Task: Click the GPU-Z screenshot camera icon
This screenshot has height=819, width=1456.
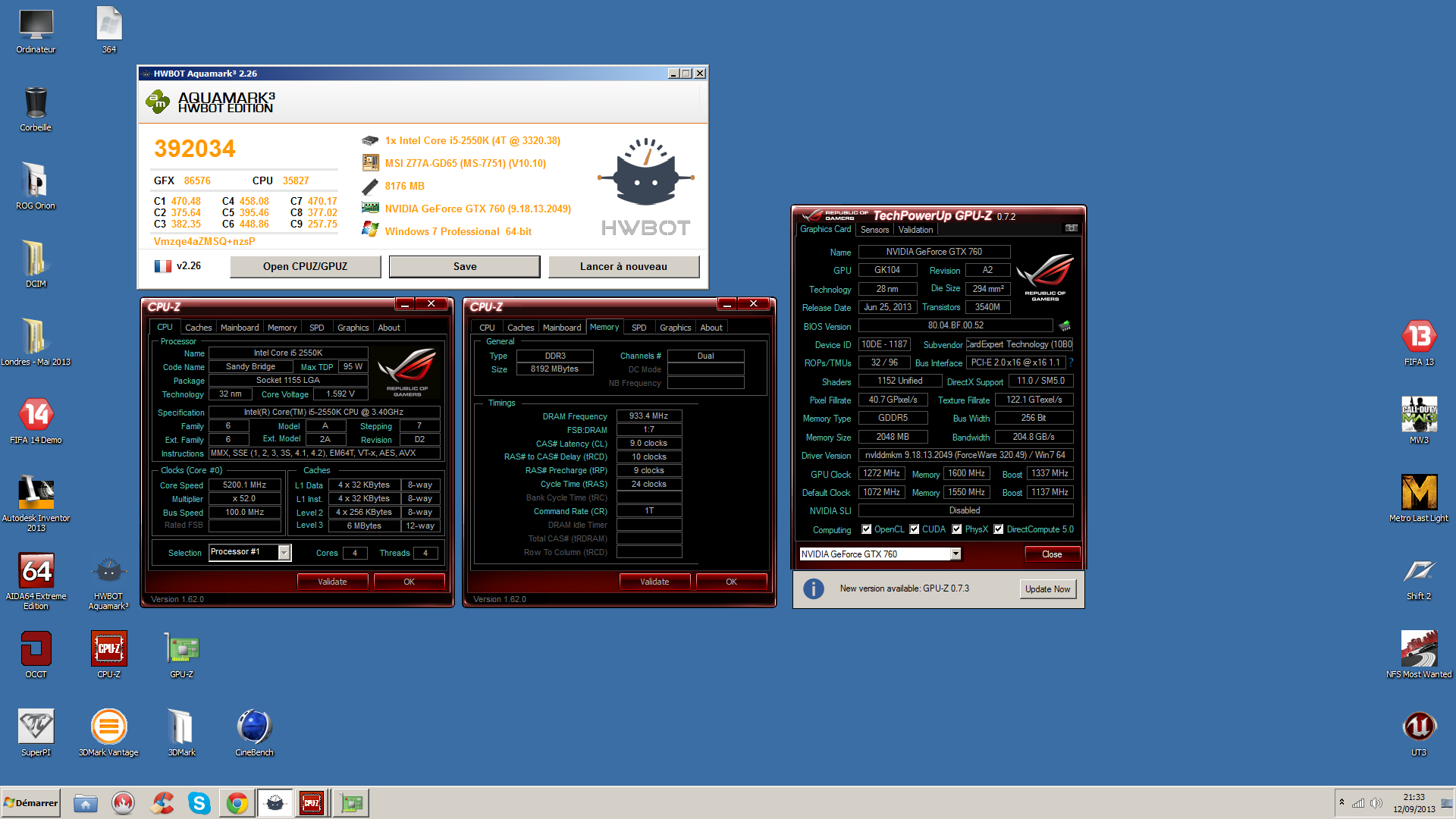Action: (x=1071, y=228)
